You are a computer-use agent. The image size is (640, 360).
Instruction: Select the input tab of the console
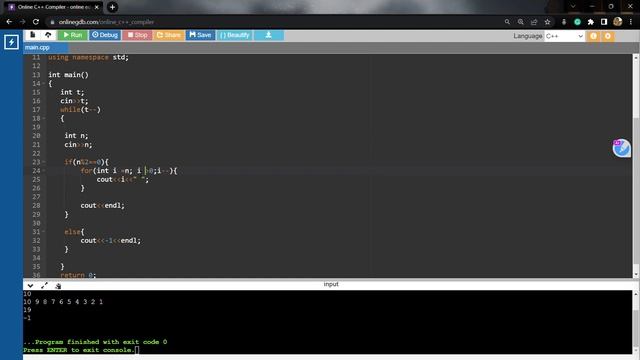331,284
